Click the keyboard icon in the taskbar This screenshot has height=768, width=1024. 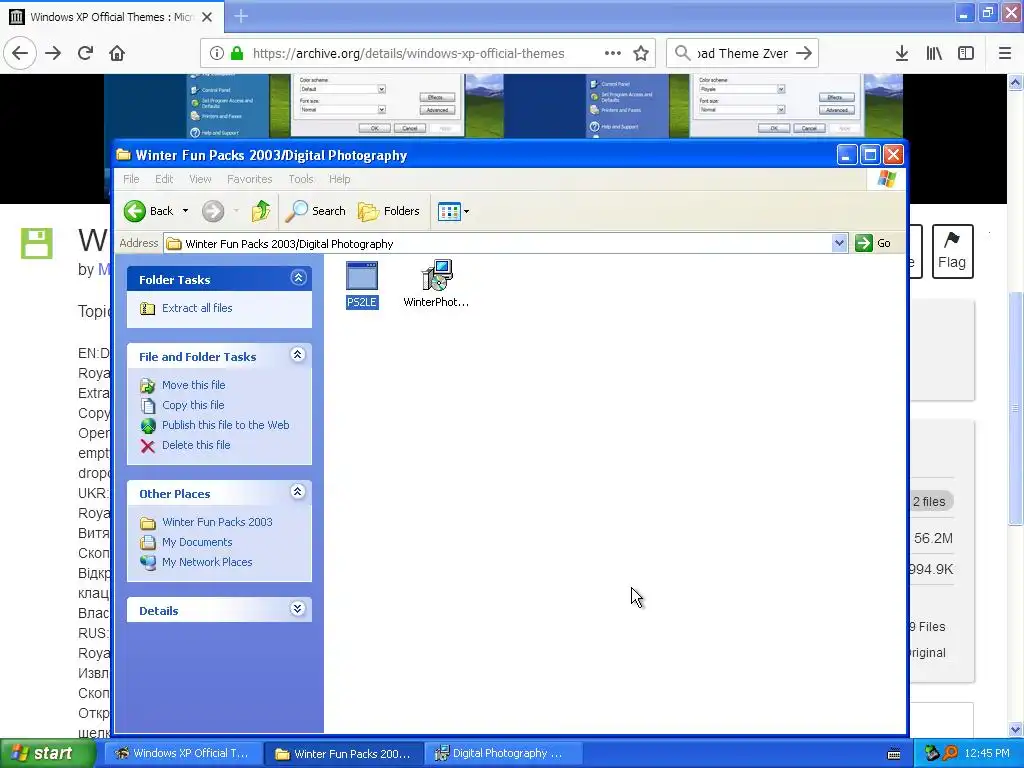[895, 754]
